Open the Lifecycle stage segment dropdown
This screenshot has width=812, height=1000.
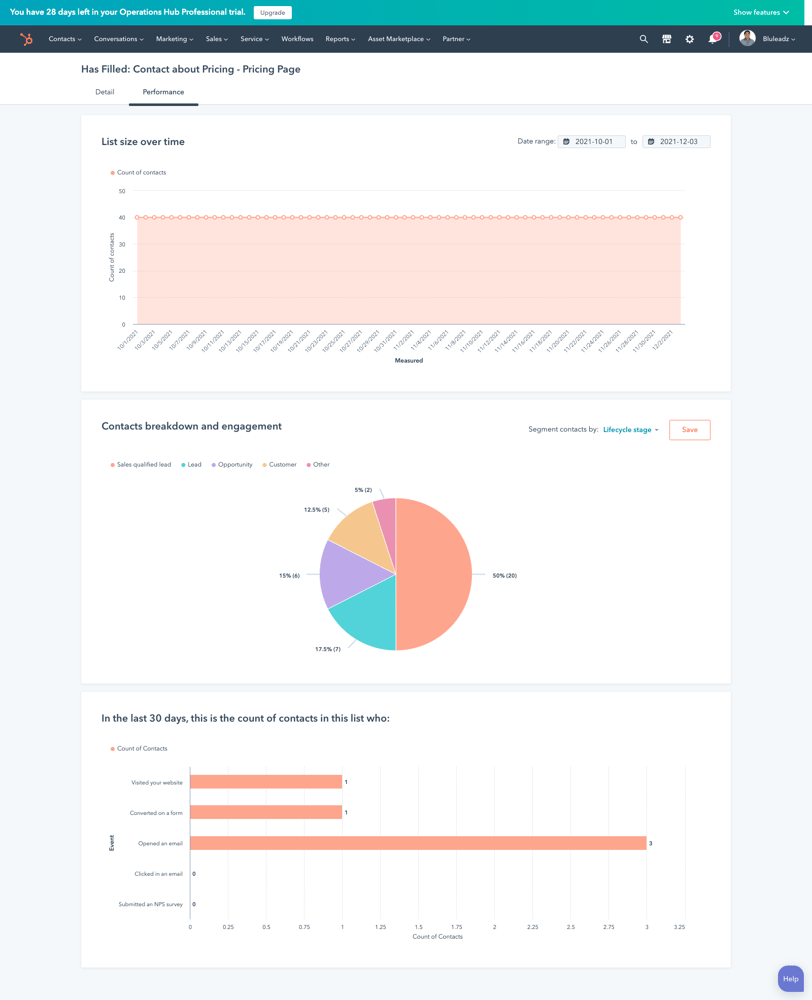[629, 429]
